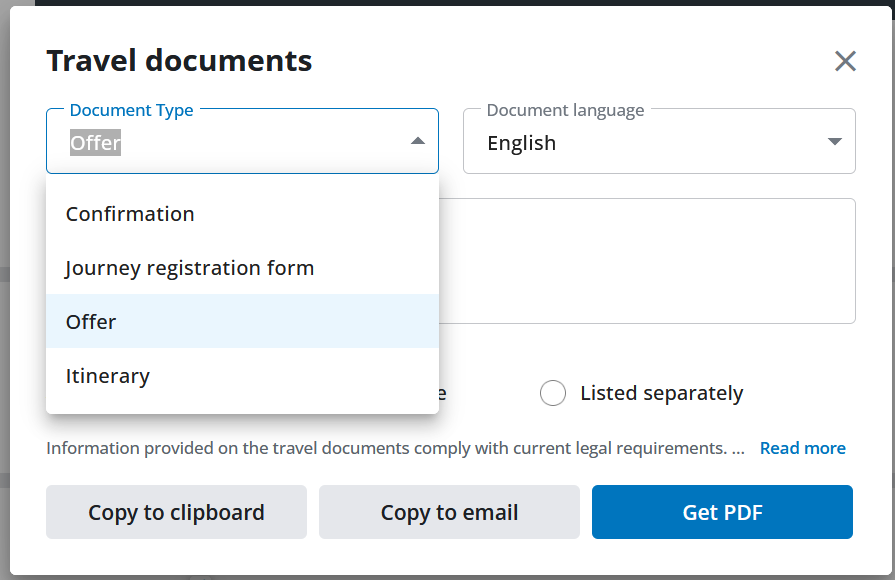Select Confirmation from the document type list
895x580 pixels.
click(x=130, y=214)
